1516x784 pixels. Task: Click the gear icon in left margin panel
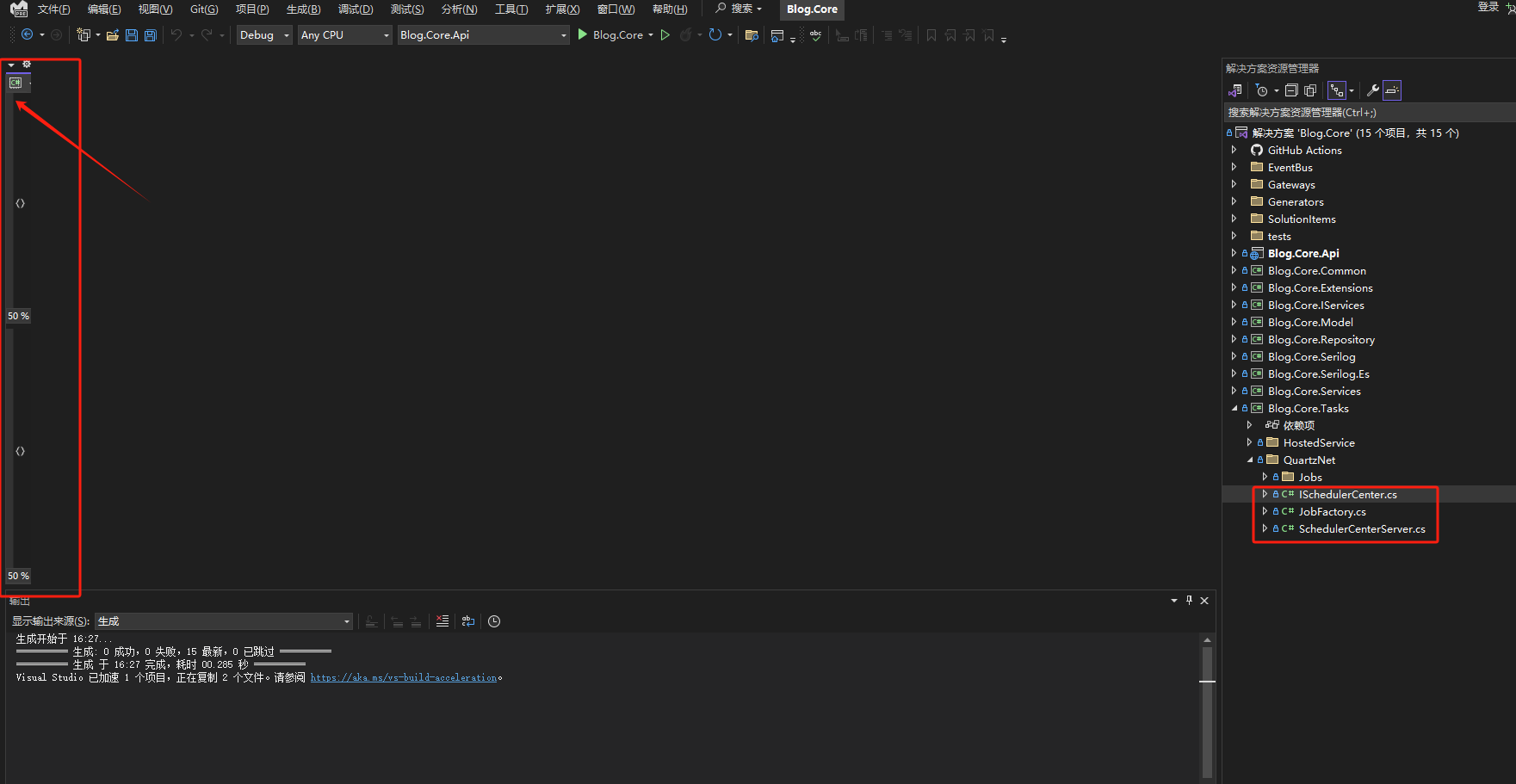(x=27, y=65)
